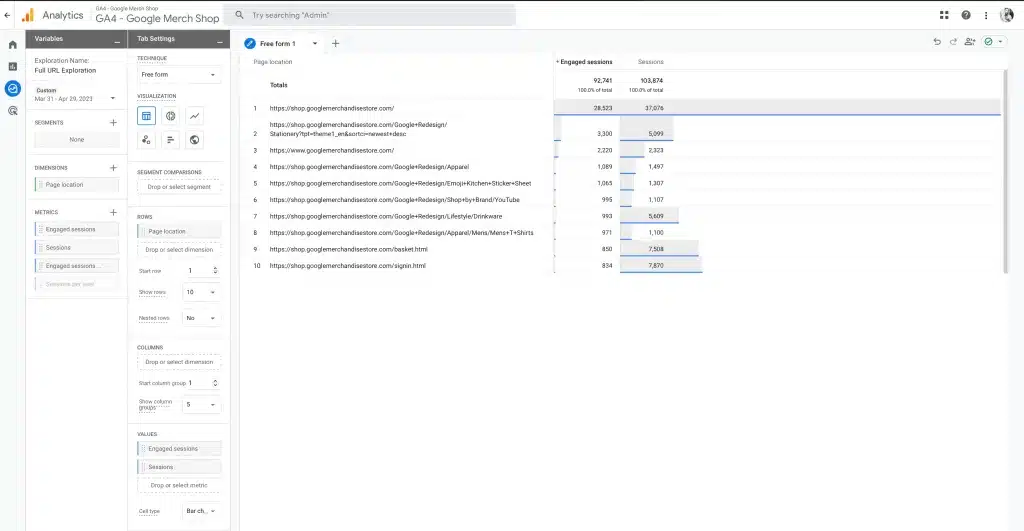Select the Free form 1 tab
Screen dimensions: 1024x531
277,44
